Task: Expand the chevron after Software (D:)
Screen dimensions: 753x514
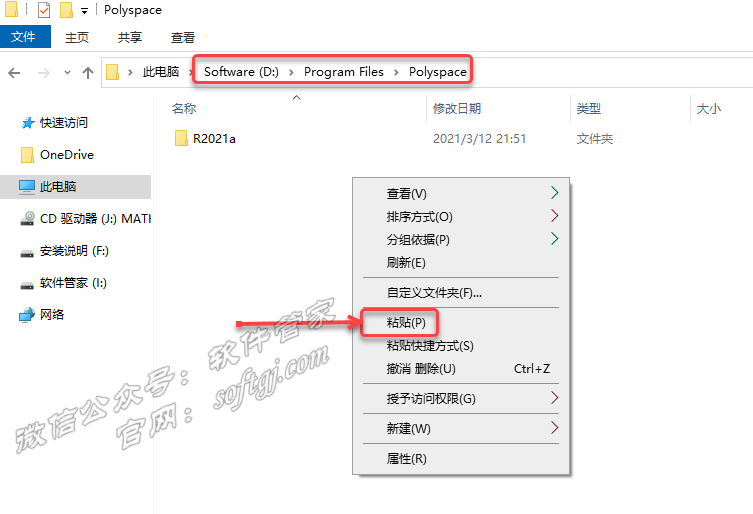Action: pyautogui.click(x=291, y=73)
